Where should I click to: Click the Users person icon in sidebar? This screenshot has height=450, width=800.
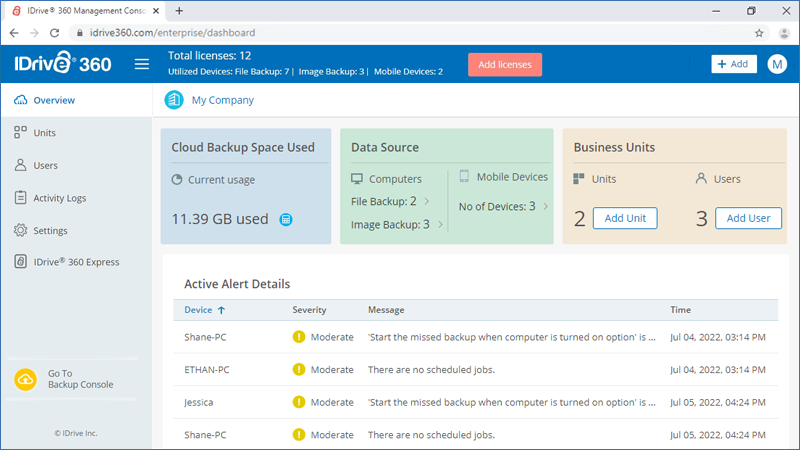tap(20, 165)
